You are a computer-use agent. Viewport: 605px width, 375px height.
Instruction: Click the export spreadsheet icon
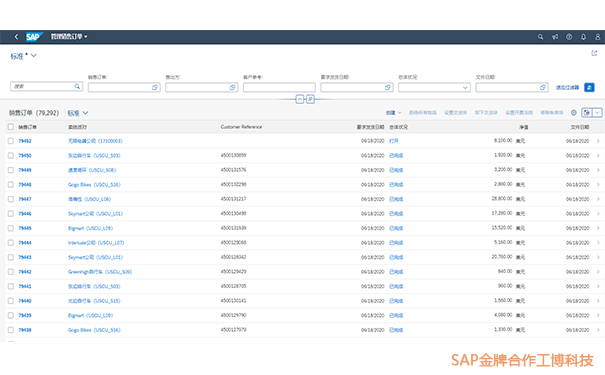point(586,113)
